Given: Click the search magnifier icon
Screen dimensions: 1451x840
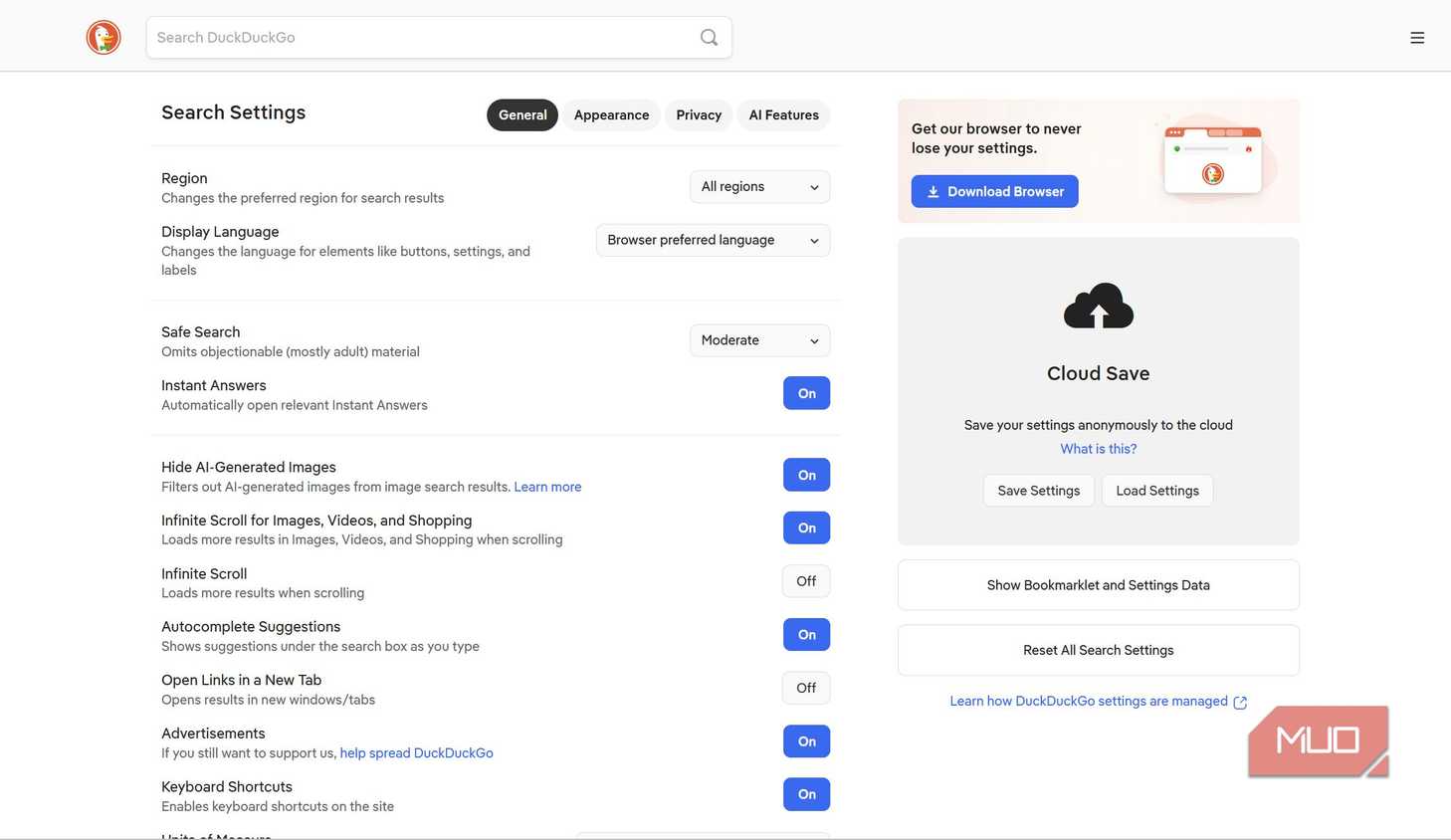Looking at the screenshot, I should [709, 38].
